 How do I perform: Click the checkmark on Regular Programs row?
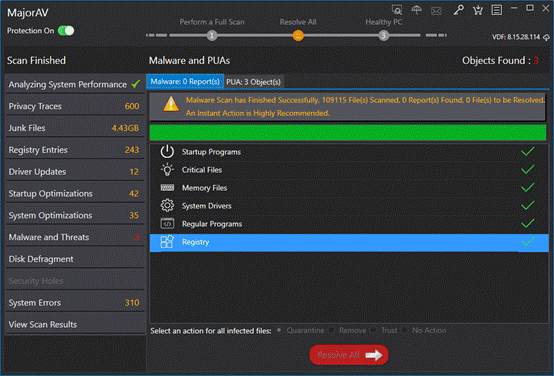click(x=528, y=223)
